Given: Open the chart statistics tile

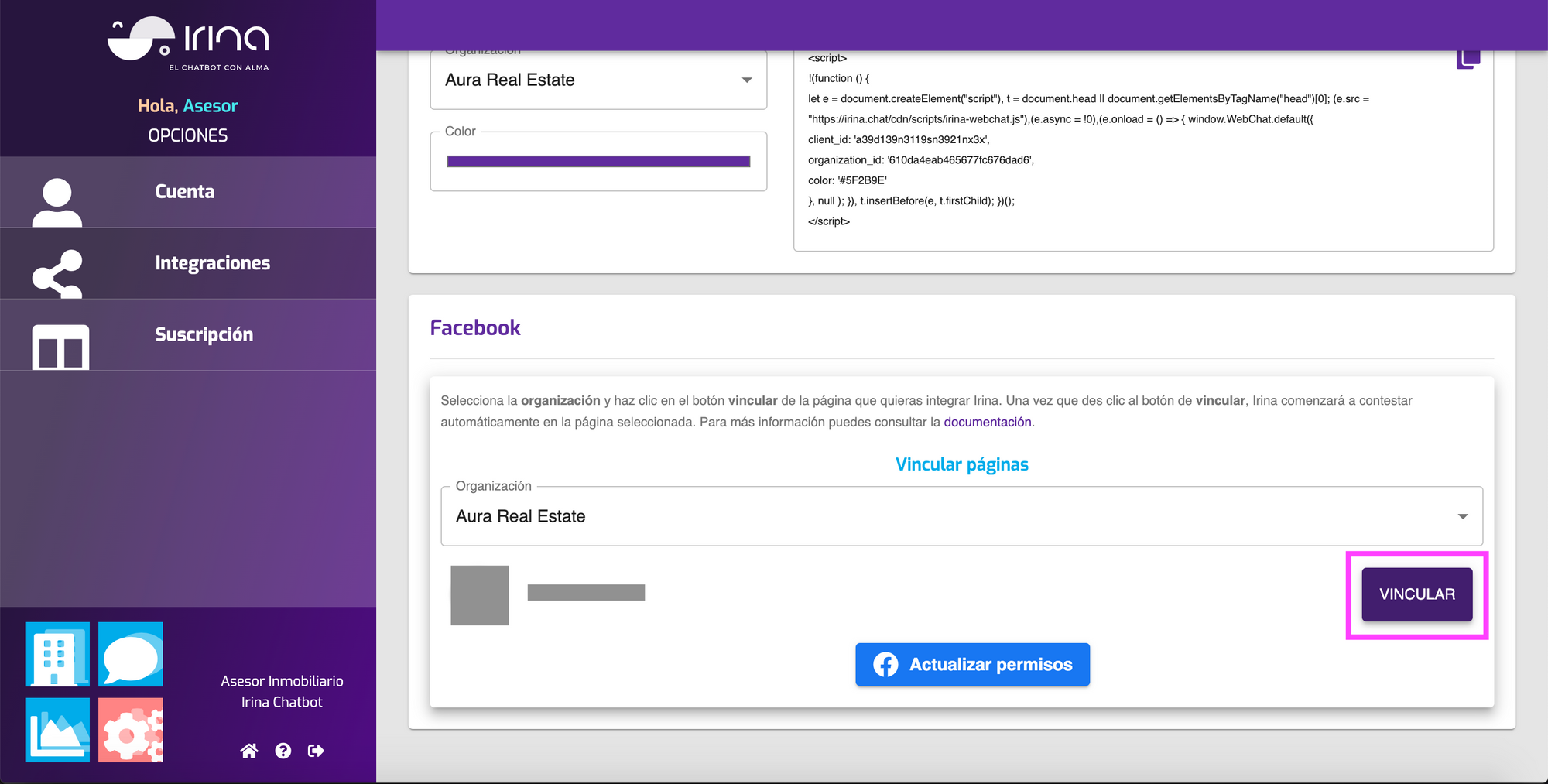Looking at the screenshot, I should [57, 730].
